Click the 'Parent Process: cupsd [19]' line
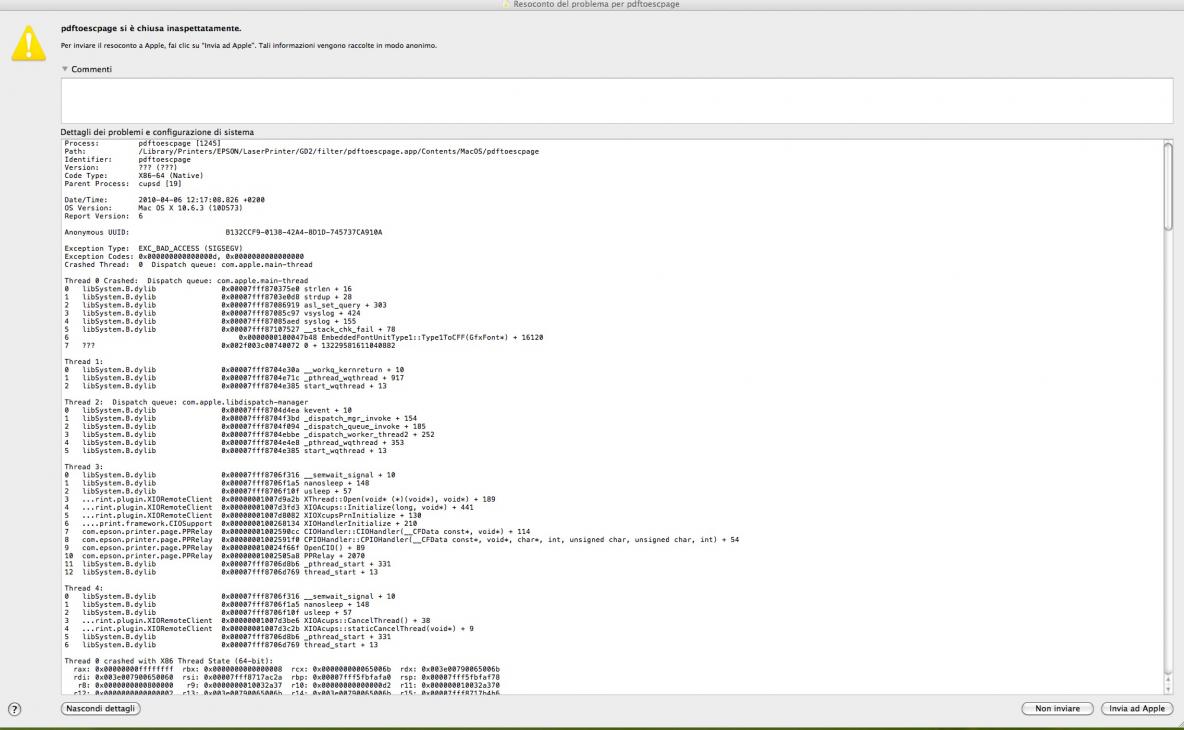This screenshot has width=1184, height=730. (123, 183)
